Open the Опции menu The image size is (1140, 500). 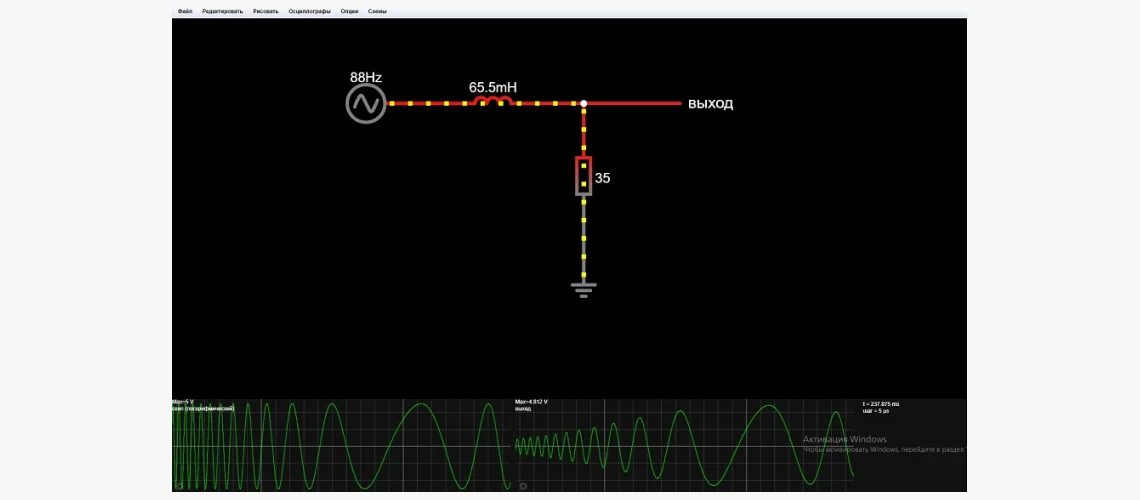tap(349, 11)
